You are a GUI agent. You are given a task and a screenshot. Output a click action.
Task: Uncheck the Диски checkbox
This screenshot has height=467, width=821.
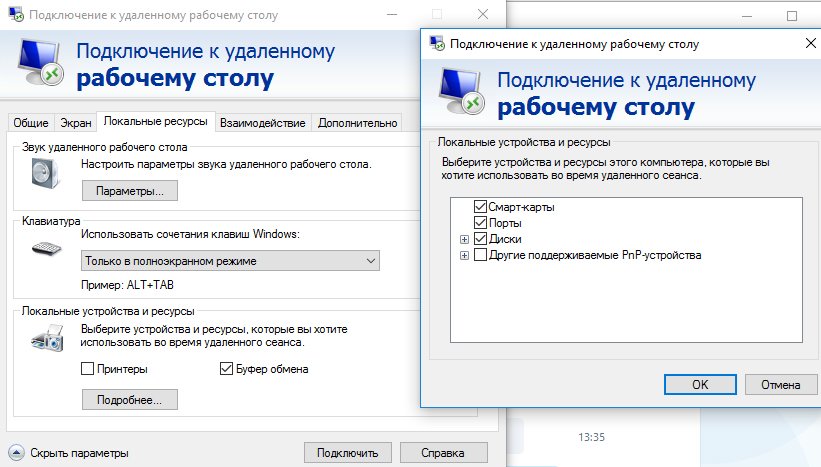point(480,239)
